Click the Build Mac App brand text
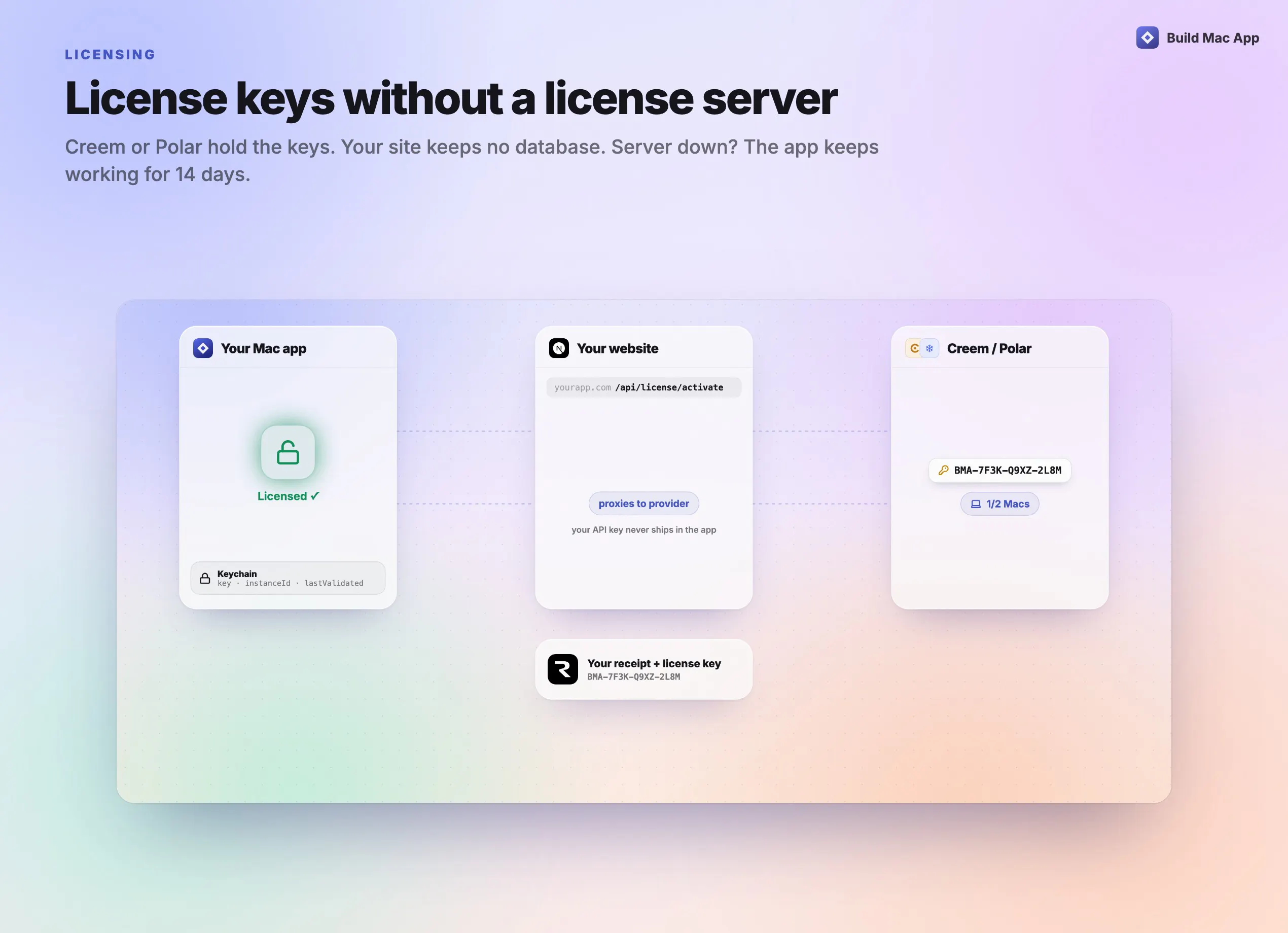The image size is (1288, 933). coord(1212,38)
